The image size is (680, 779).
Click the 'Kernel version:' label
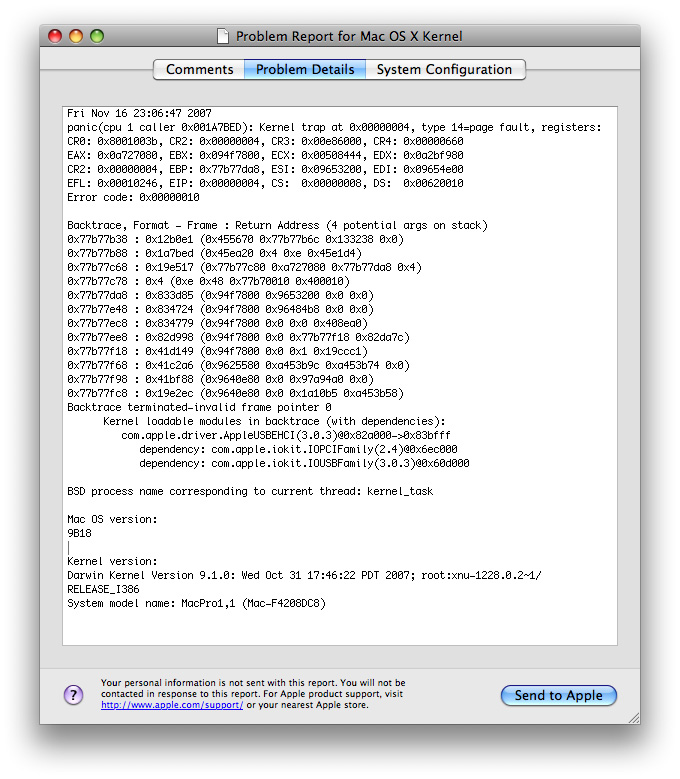coord(112,561)
